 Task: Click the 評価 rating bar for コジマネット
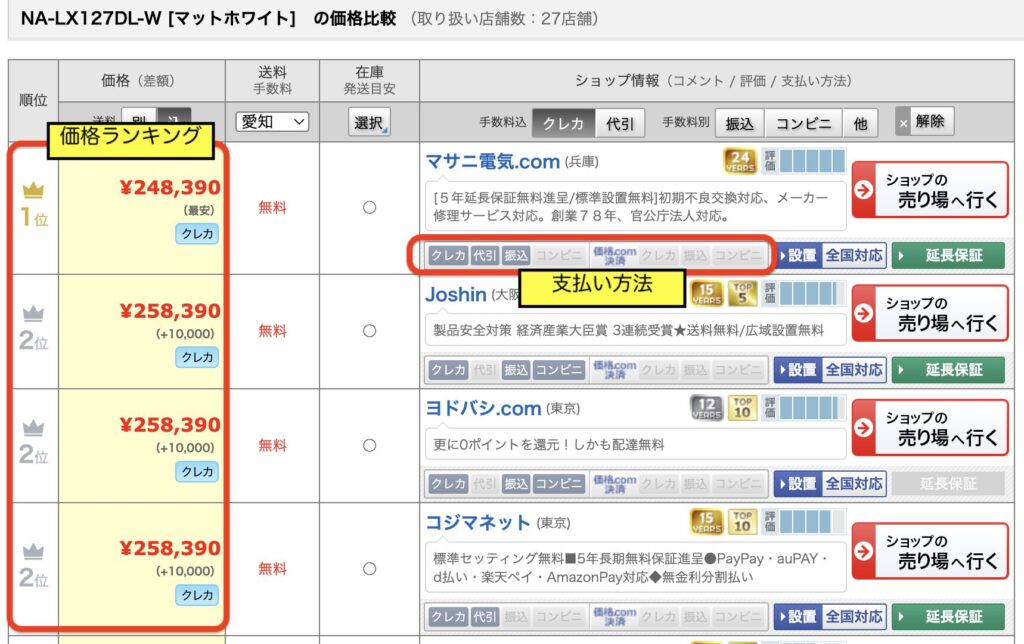point(804,521)
